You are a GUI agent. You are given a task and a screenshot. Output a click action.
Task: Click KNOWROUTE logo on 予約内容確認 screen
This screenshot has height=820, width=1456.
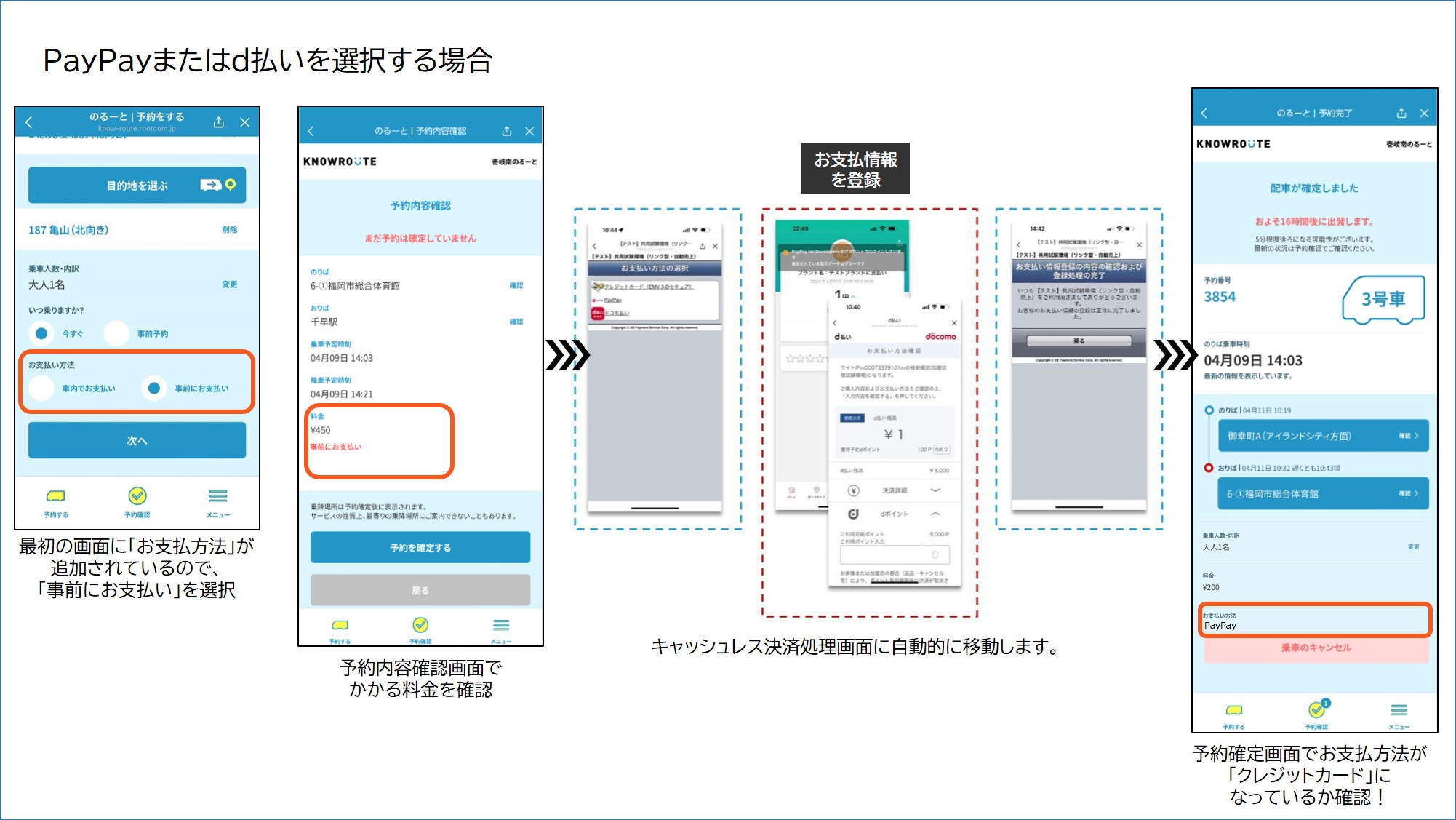point(340,162)
